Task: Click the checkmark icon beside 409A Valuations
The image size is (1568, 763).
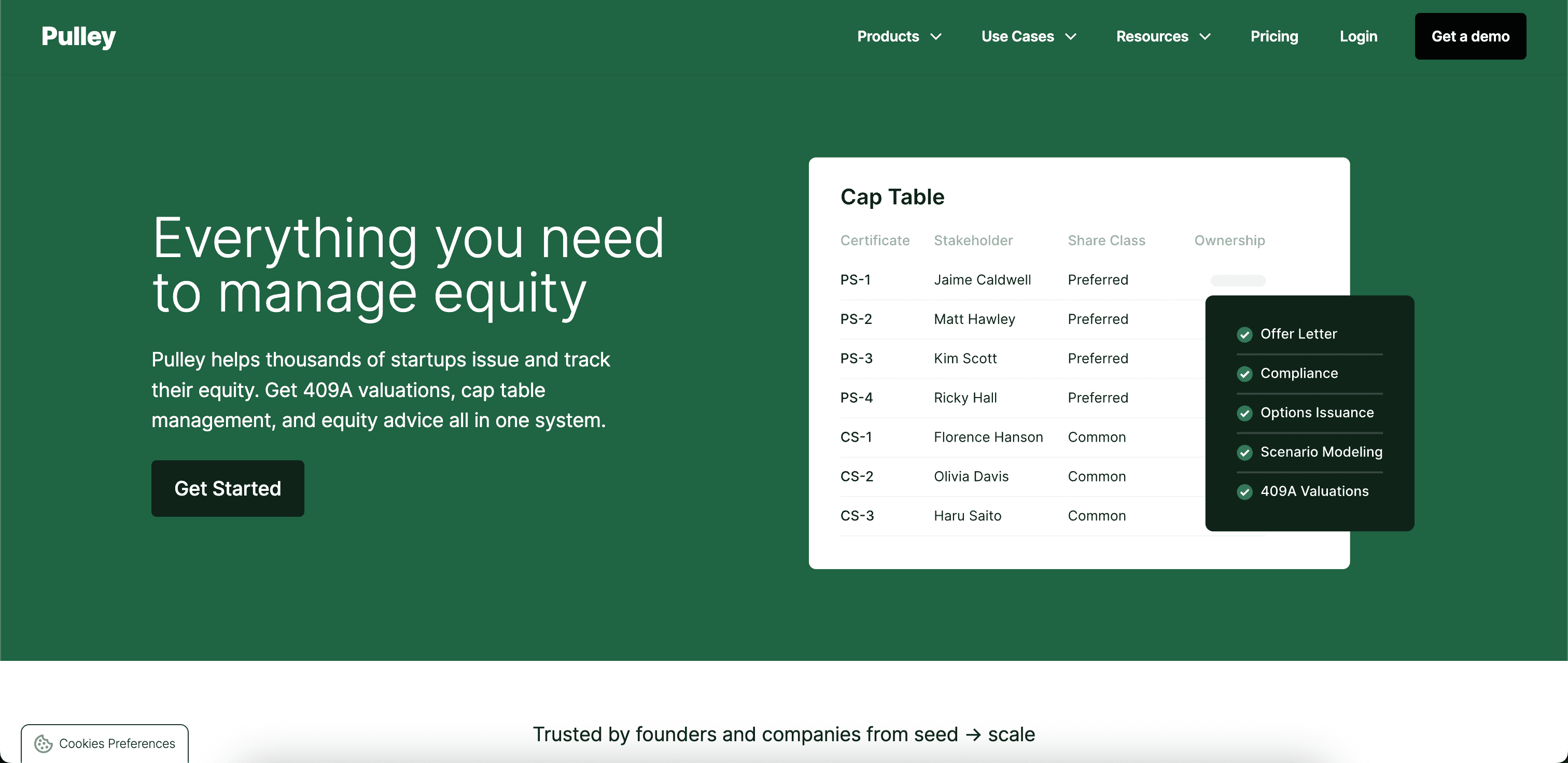Action: click(x=1245, y=491)
